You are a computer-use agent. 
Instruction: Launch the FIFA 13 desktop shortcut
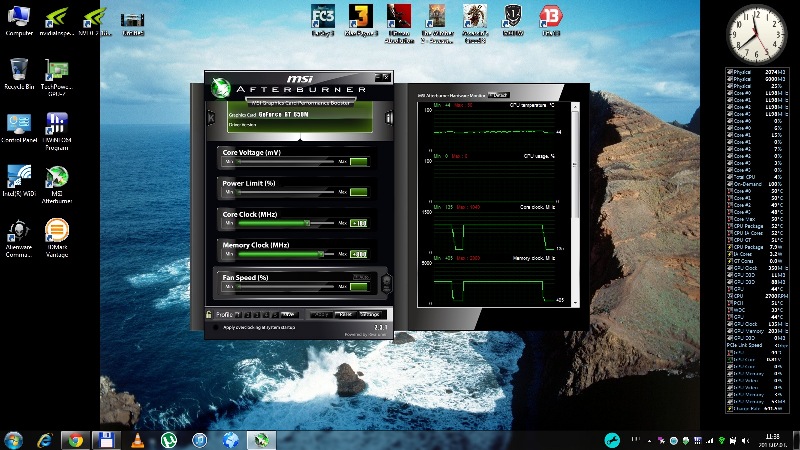pos(551,20)
